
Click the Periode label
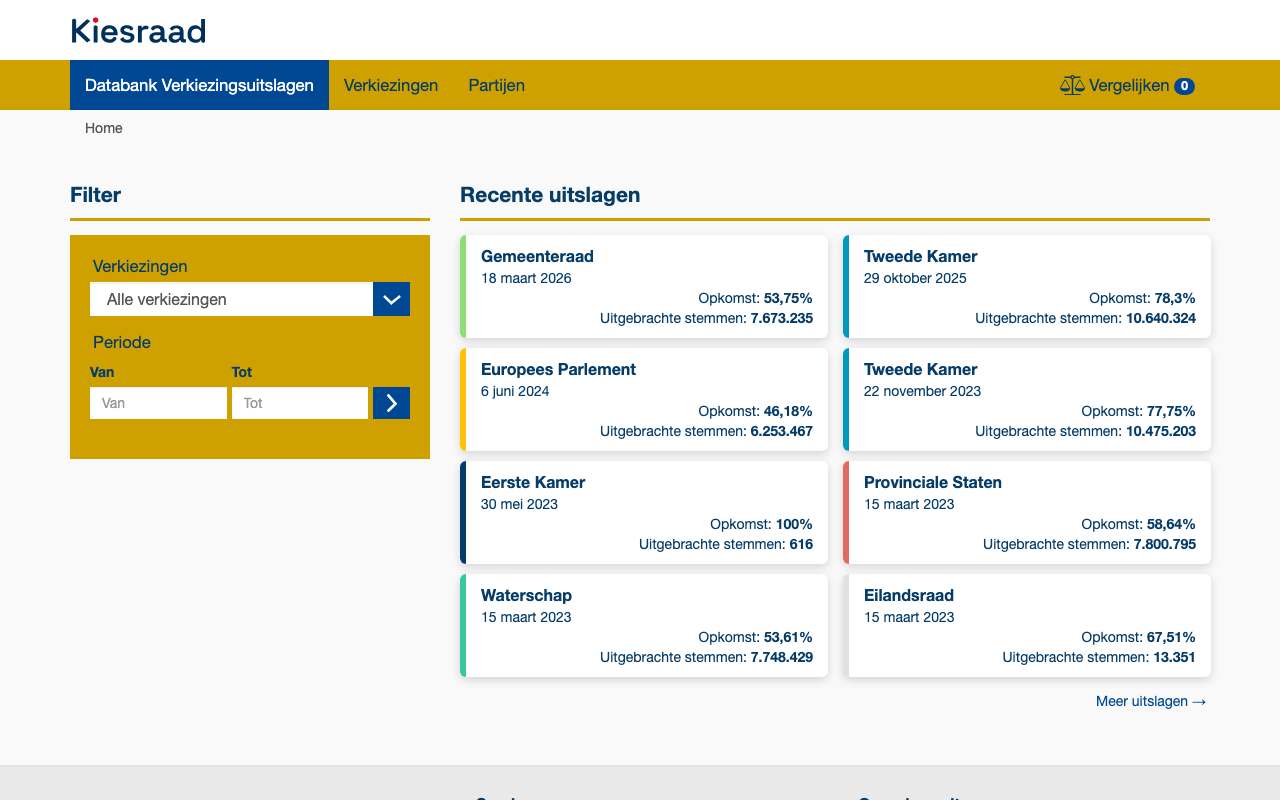click(x=122, y=342)
